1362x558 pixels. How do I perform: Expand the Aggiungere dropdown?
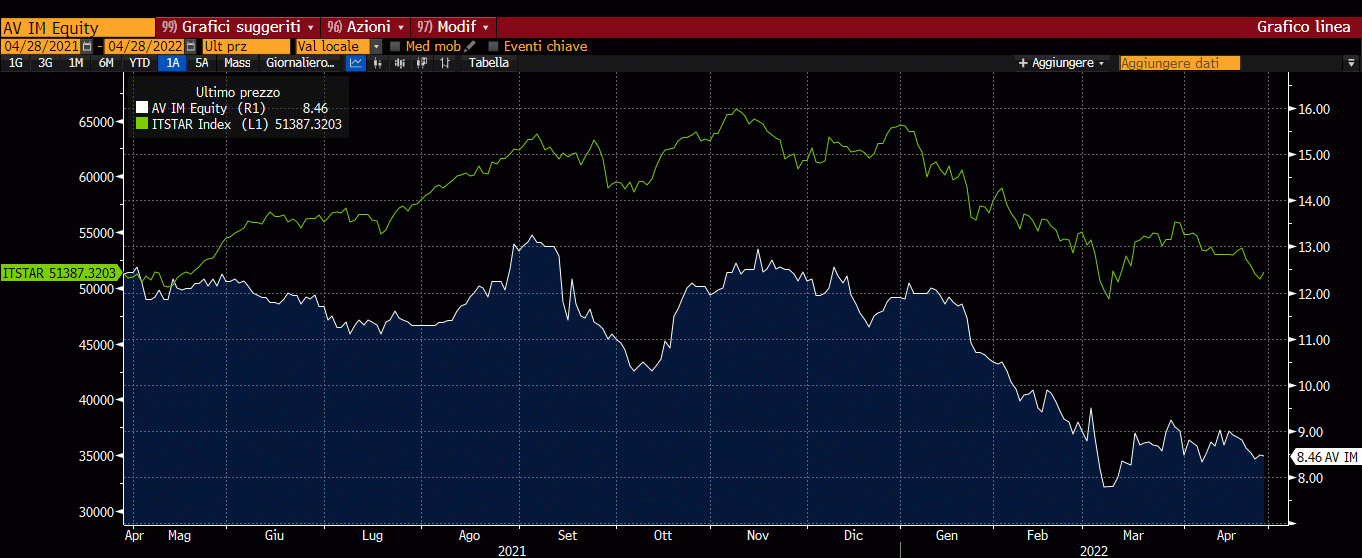click(x=1061, y=63)
